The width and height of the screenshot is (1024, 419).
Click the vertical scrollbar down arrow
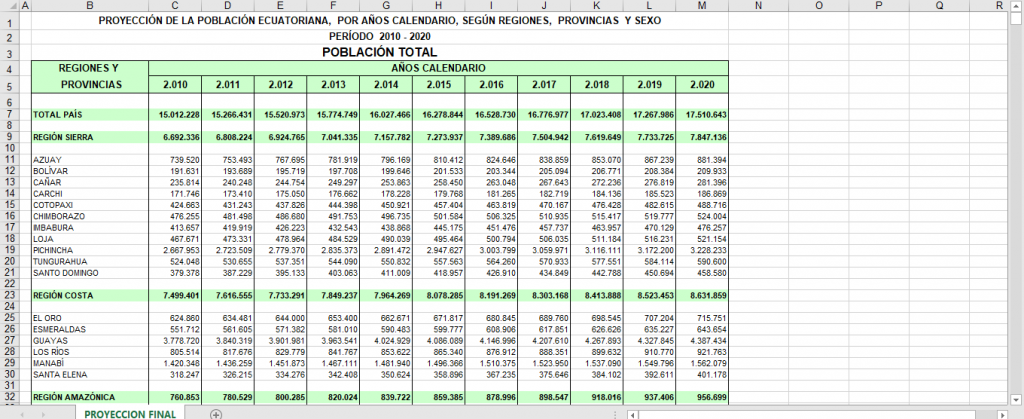pos(1017,398)
